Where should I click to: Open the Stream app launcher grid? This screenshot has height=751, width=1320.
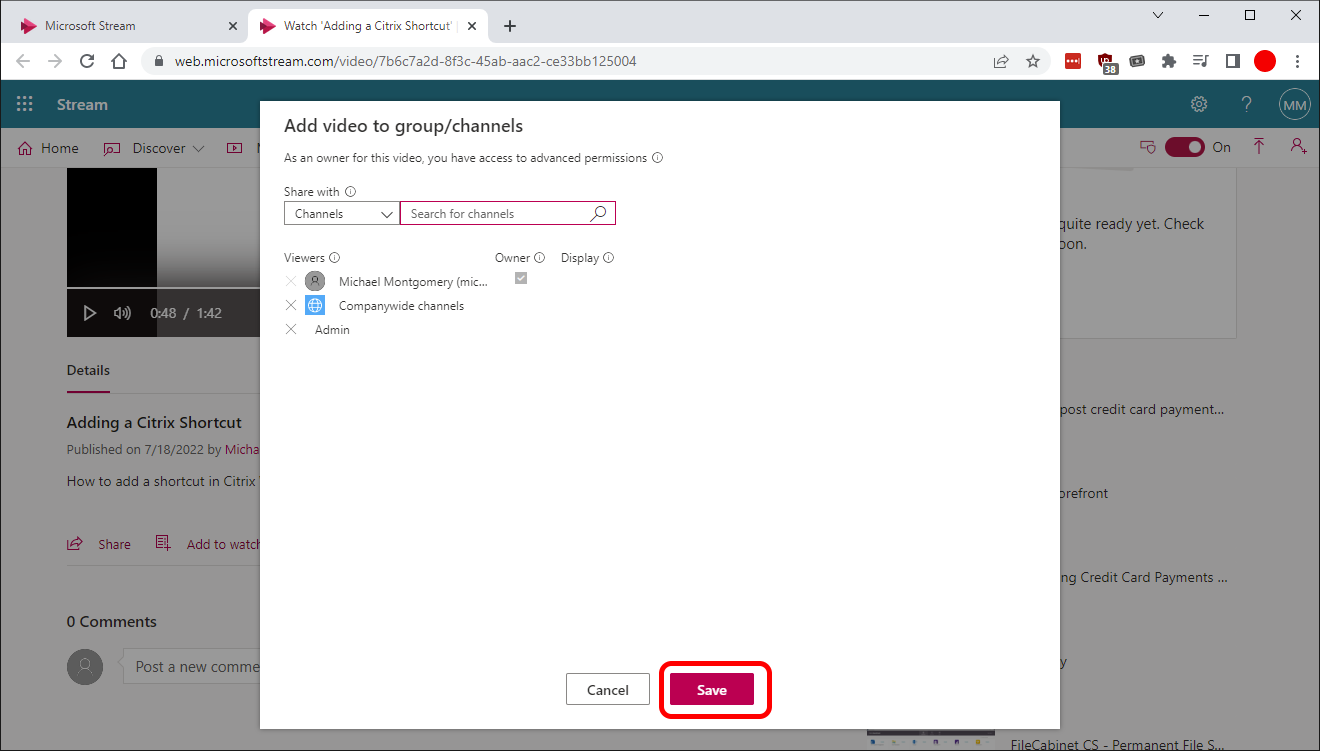pyautogui.click(x=25, y=104)
